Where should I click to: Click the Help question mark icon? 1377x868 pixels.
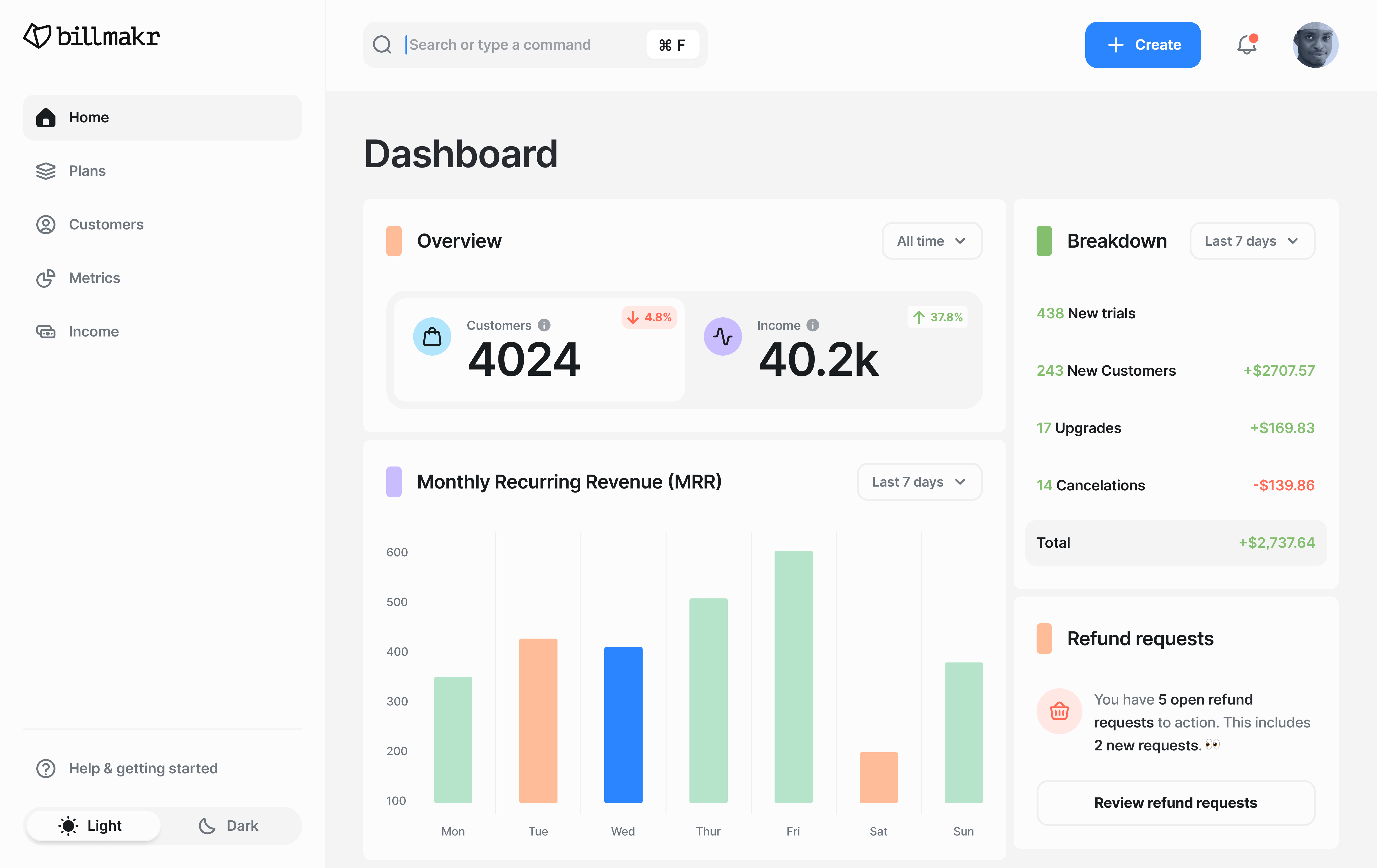click(46, 769)
